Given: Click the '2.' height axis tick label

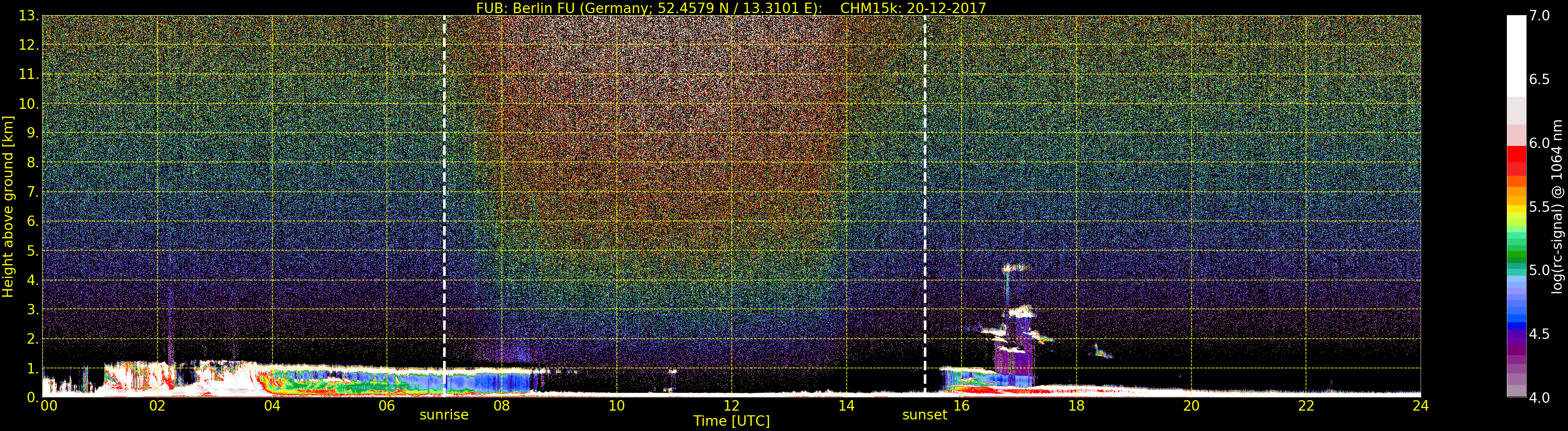Looking at the screenshot, I should (33, 339).
